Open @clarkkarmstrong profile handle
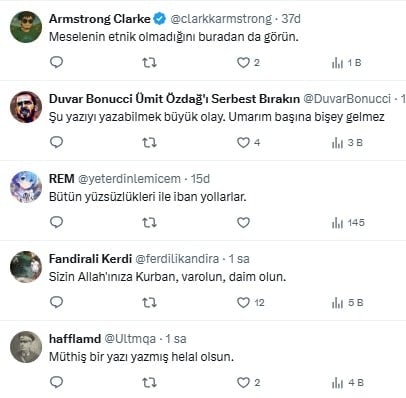The image size is (406, 398). point(221,19)
